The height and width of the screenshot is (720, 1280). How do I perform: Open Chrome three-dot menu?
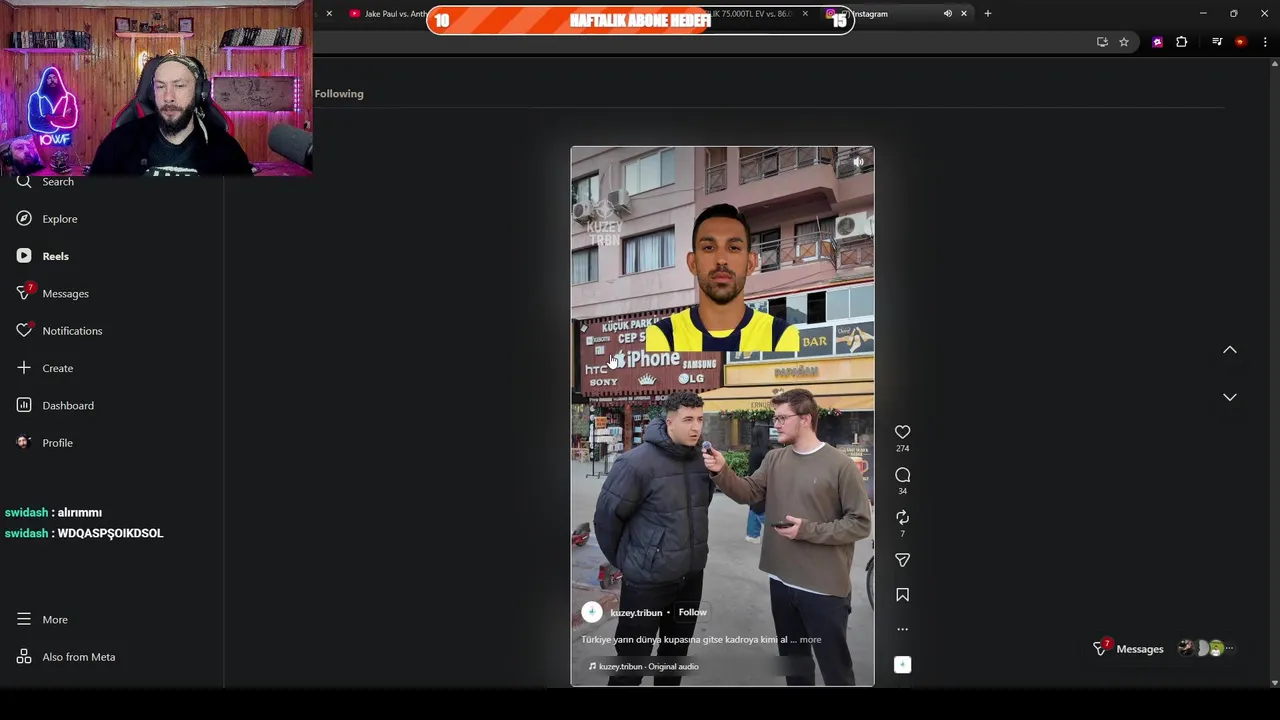(x=1266, y=42)
